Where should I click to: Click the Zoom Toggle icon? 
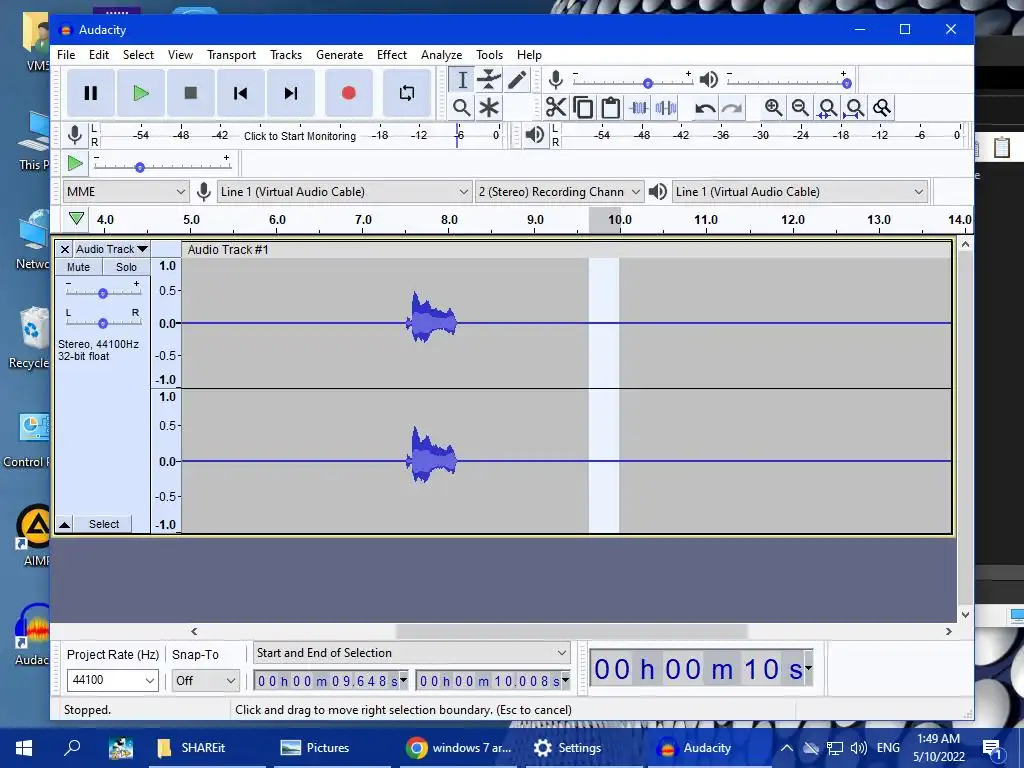coord(882,107)
